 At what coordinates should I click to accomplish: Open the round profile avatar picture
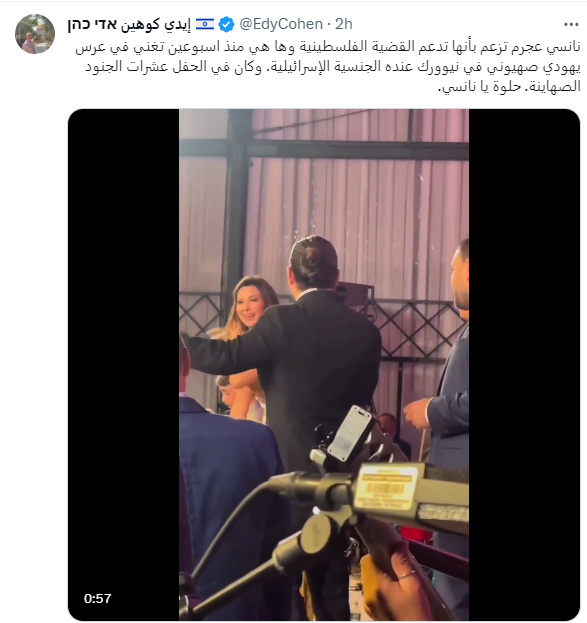(x=35, y=34)
